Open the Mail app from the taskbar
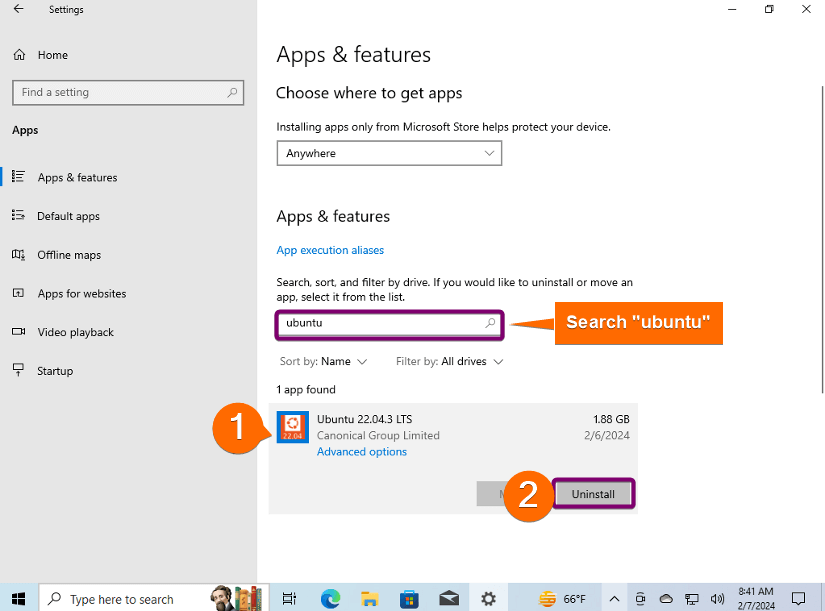 (449, 598)
